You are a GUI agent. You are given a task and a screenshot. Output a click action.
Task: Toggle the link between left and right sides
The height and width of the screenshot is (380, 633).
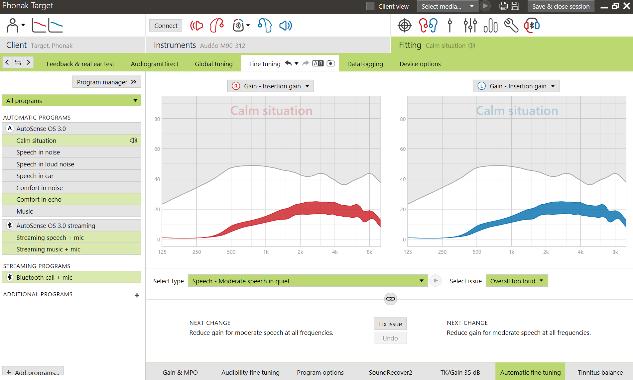point(390,299)
